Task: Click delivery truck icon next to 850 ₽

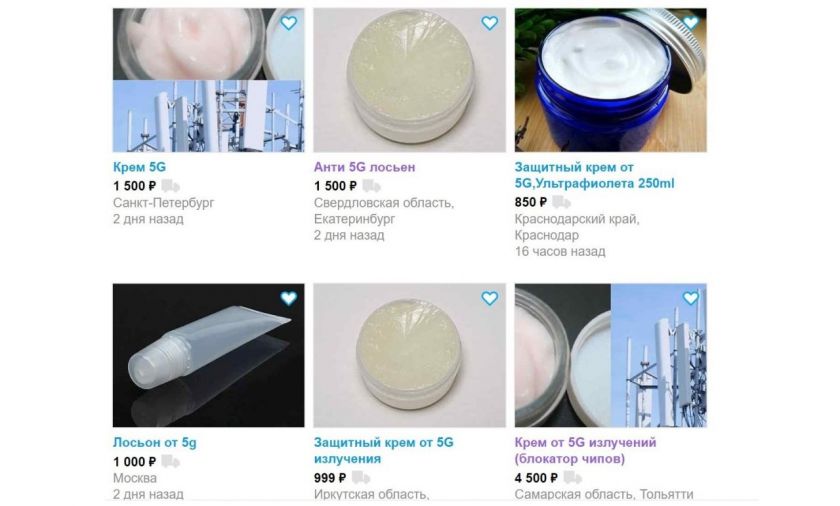Action: click(x=561, y=202)
